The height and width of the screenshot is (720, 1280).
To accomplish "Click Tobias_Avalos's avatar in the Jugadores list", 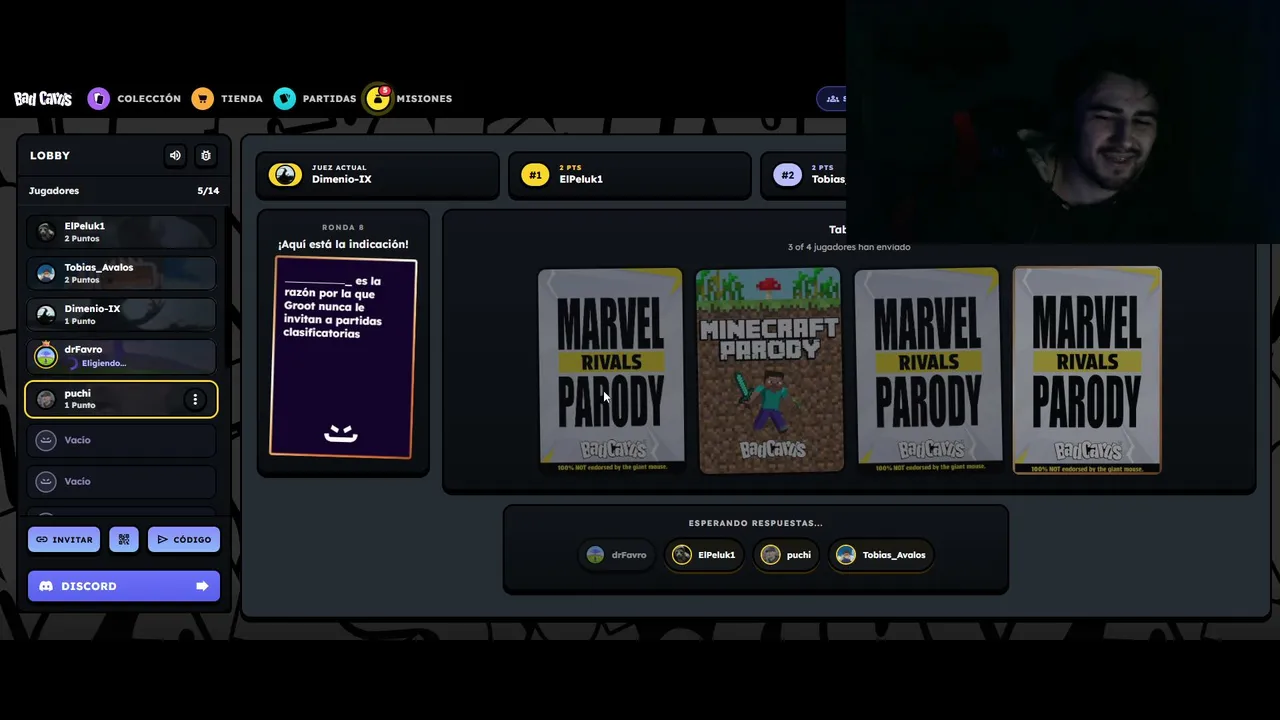I will 46,273.
